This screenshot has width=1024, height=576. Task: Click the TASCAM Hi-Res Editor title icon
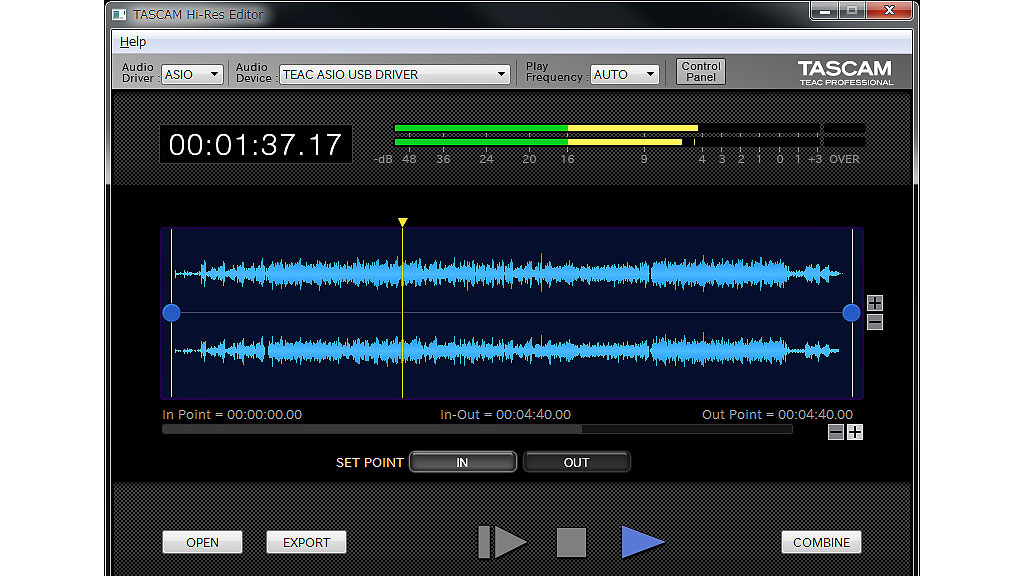point(119,14)
